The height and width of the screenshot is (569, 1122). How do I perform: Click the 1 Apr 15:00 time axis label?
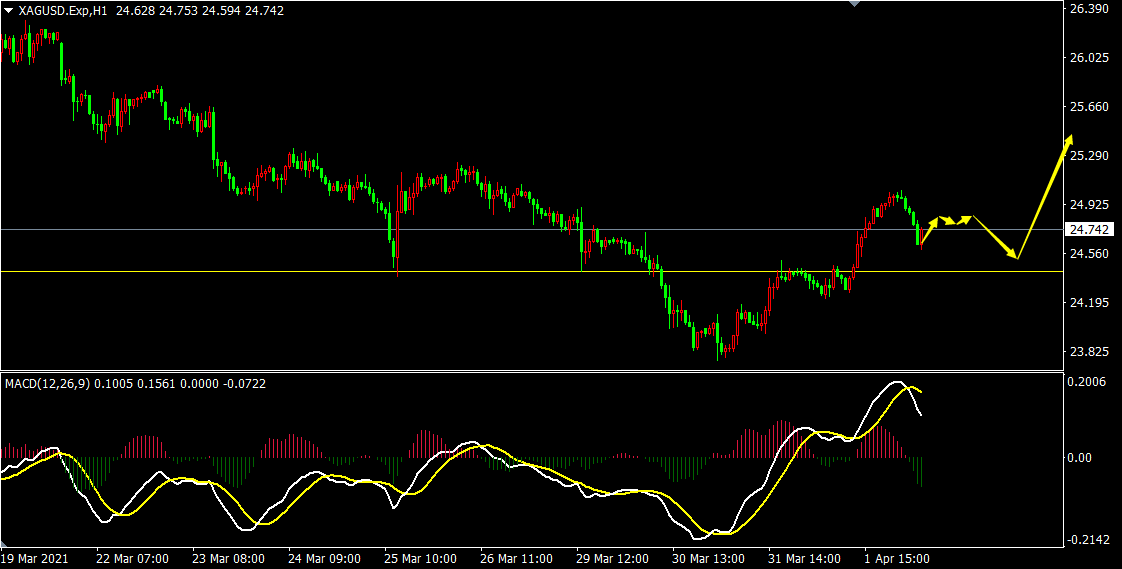click(897, 558)
